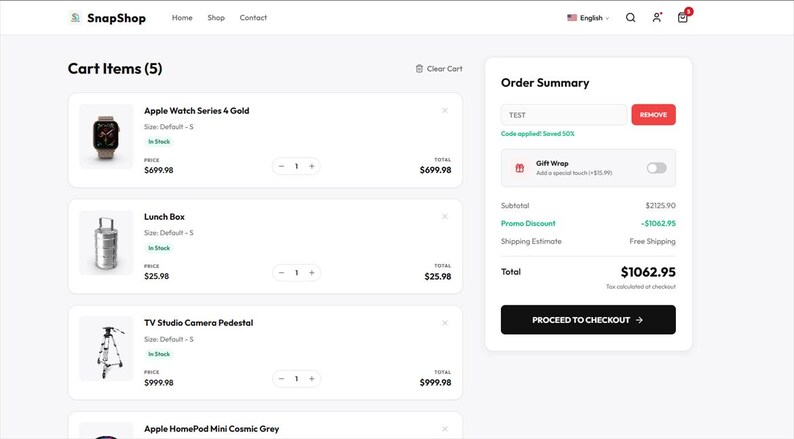
Task: Click the promo code TEST field
Action: pyautogui.click(x=564, y=115)
